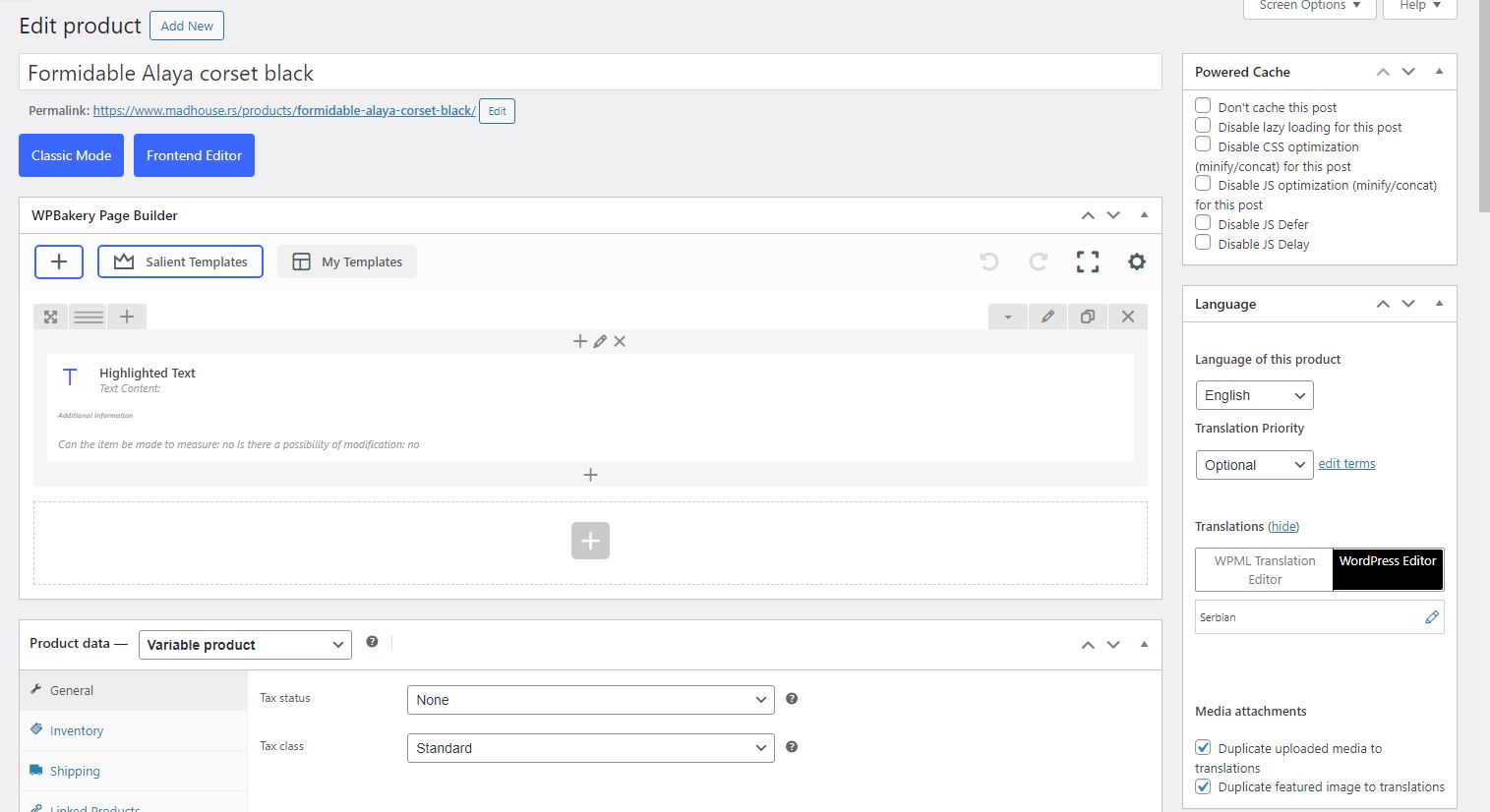The width and height of the screenshot is (1490, 812).
Task: Open the General product data tab
Action: tap(133, 690)
